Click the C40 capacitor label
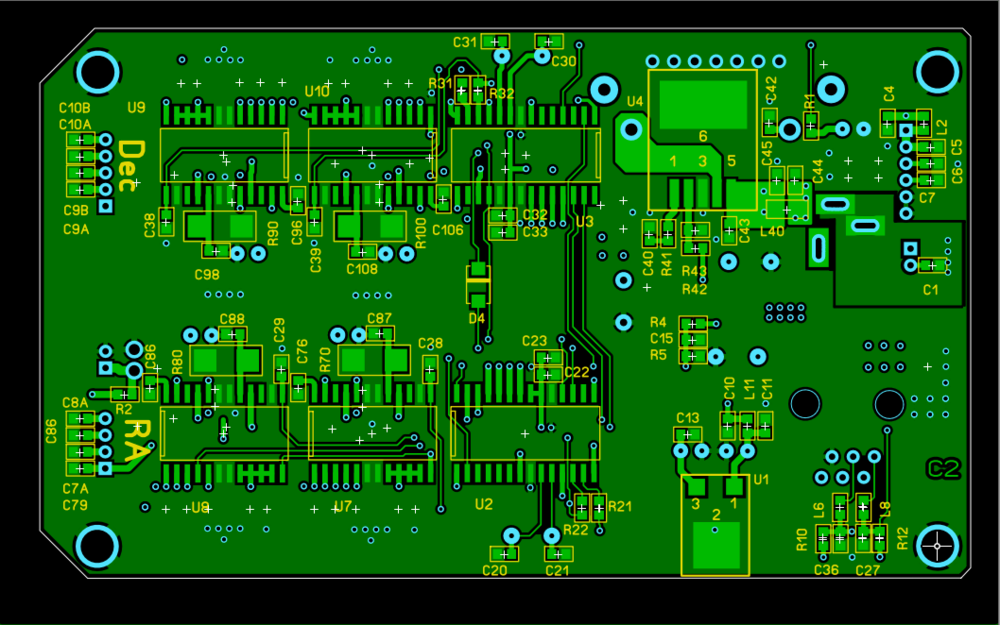The image size is (1000, 625). [x=648, y=263]
